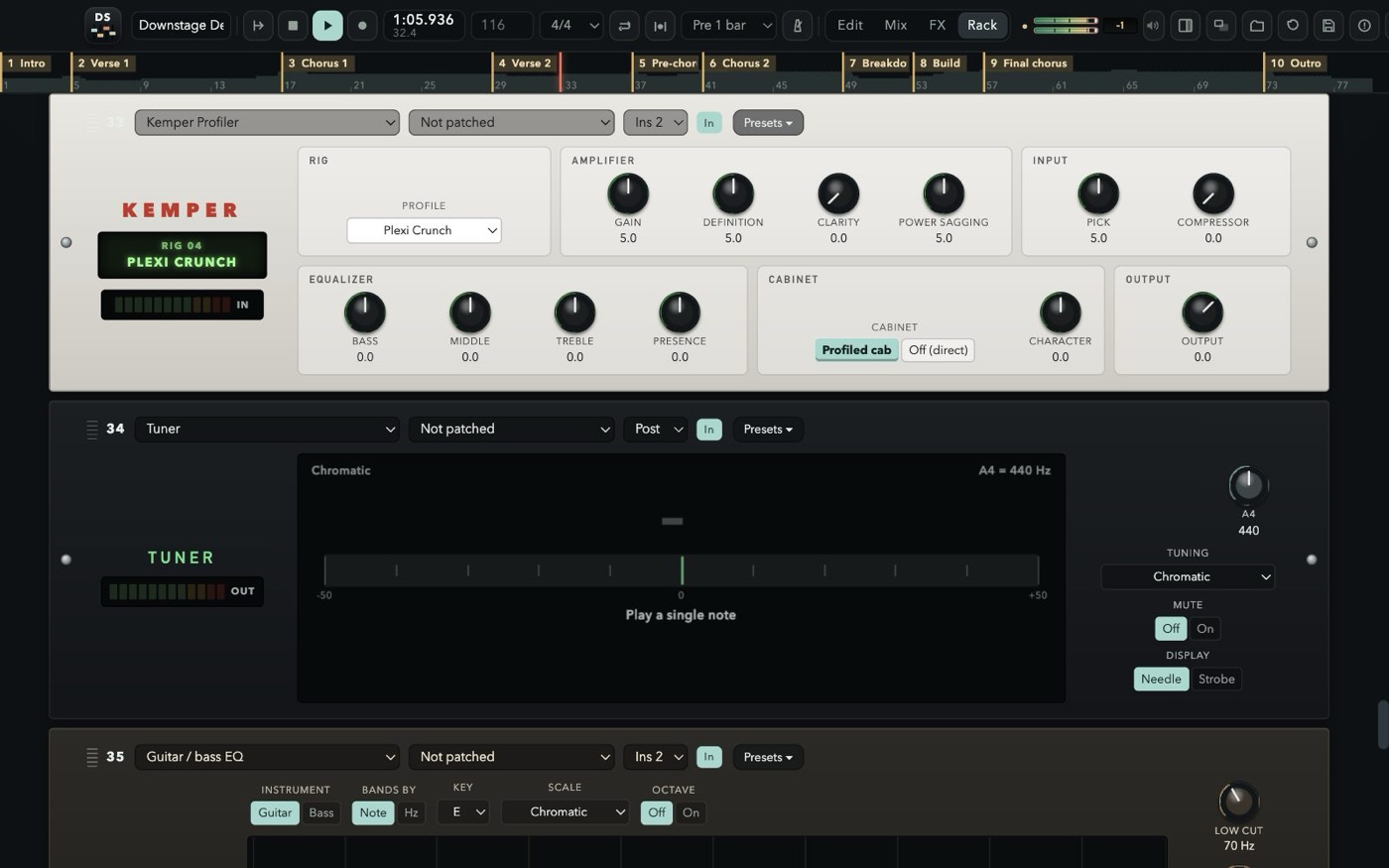The height and width of the screenshot is (868, 1389).
Task: Click the drag handle of slot 35
Action: [92, 757]
